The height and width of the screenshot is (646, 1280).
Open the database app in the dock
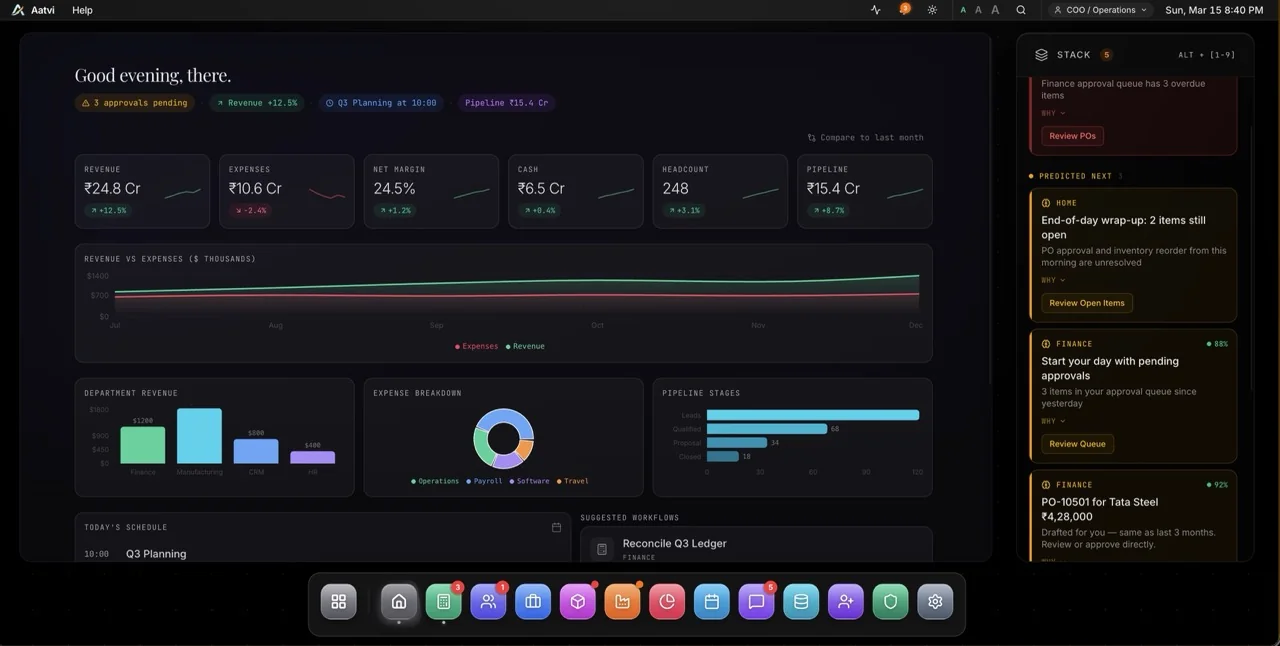[x=801, y=601]
